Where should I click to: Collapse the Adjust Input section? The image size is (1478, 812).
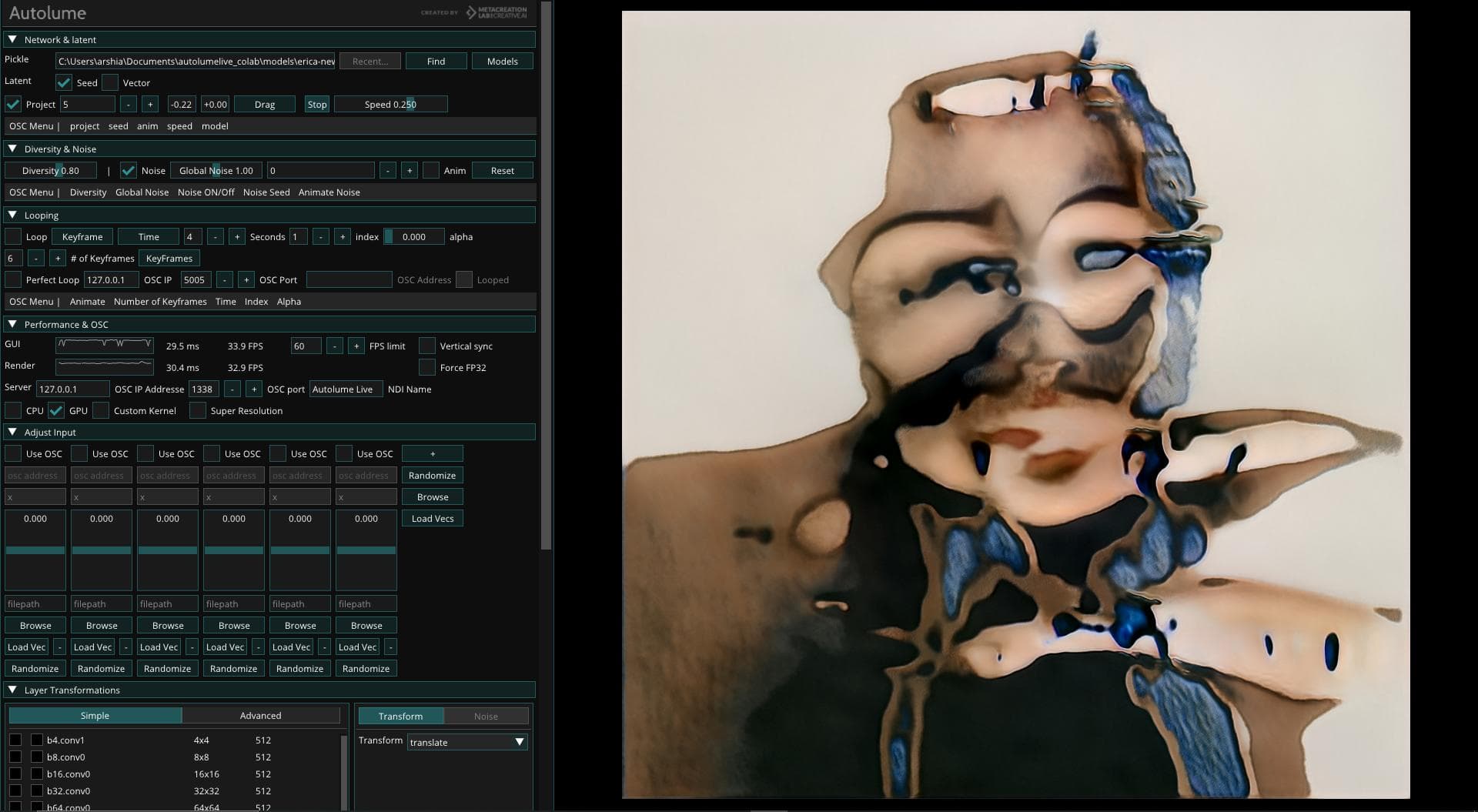point(12,432)
